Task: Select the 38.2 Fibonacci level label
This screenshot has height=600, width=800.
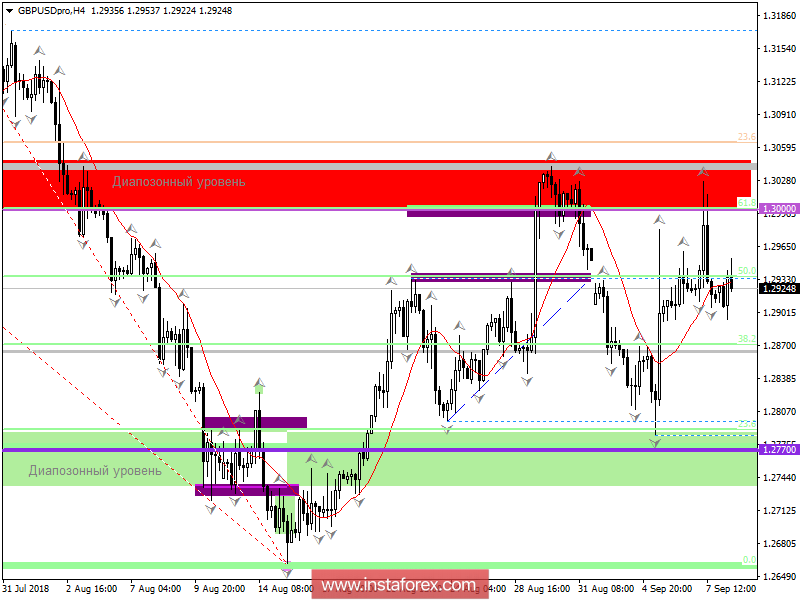Action: tap(746, 338)
